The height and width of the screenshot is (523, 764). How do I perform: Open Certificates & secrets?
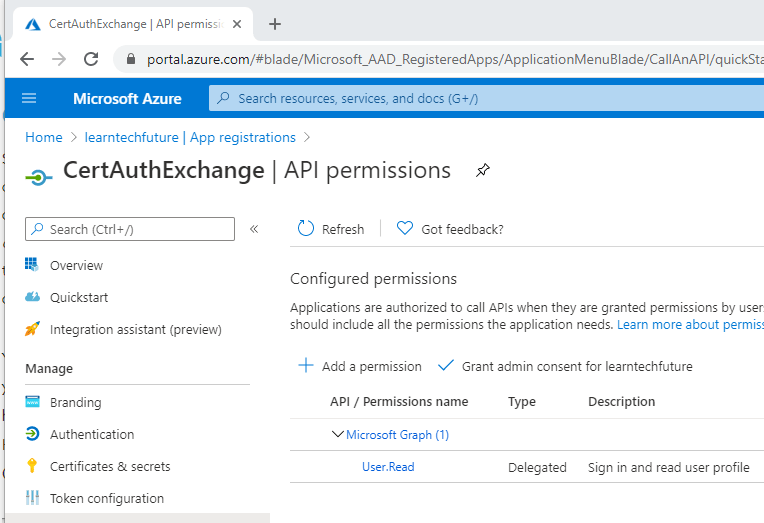(x=110, y=466)
